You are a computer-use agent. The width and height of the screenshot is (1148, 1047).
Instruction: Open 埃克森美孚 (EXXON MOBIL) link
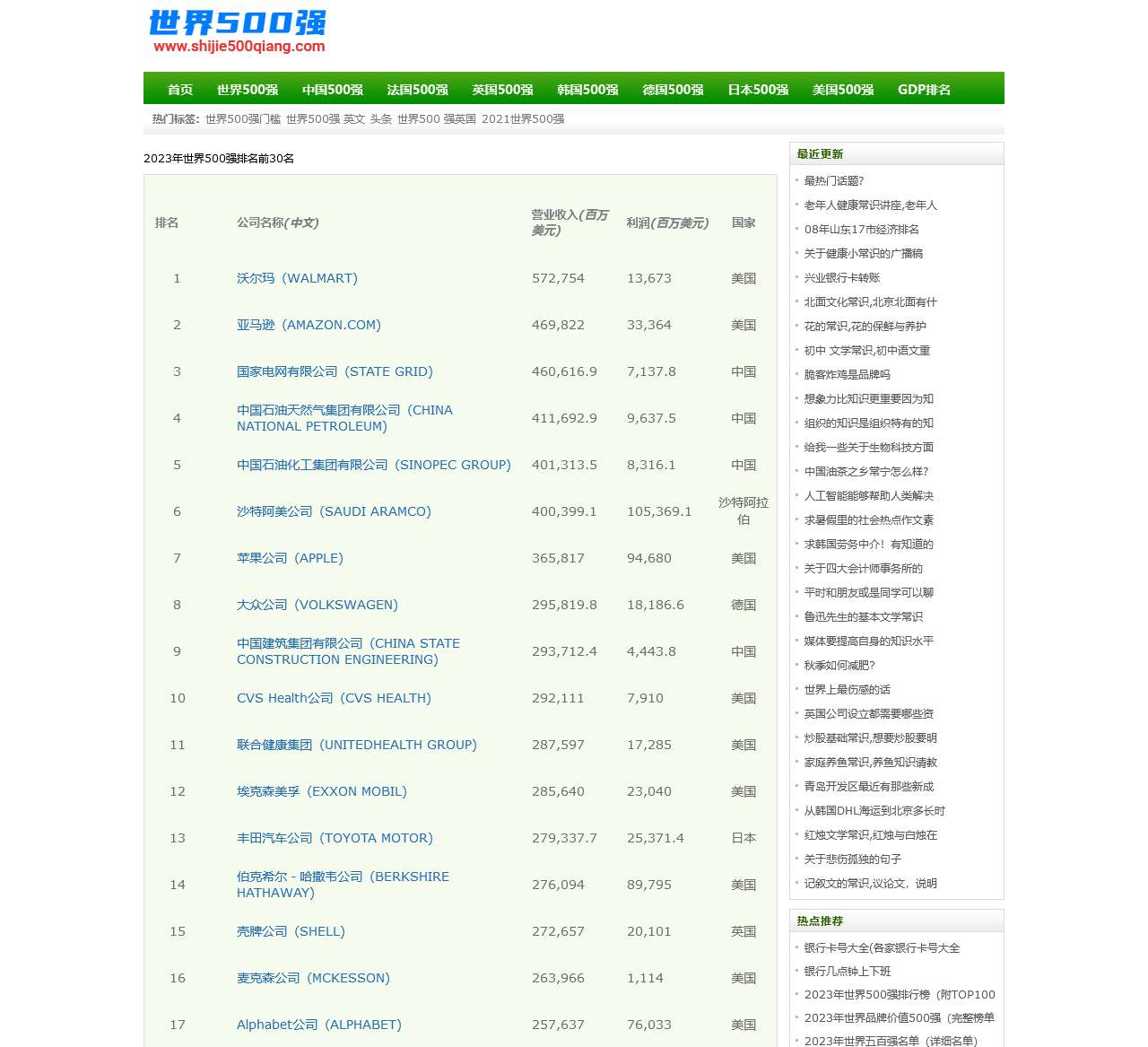[x=322, y=791]
